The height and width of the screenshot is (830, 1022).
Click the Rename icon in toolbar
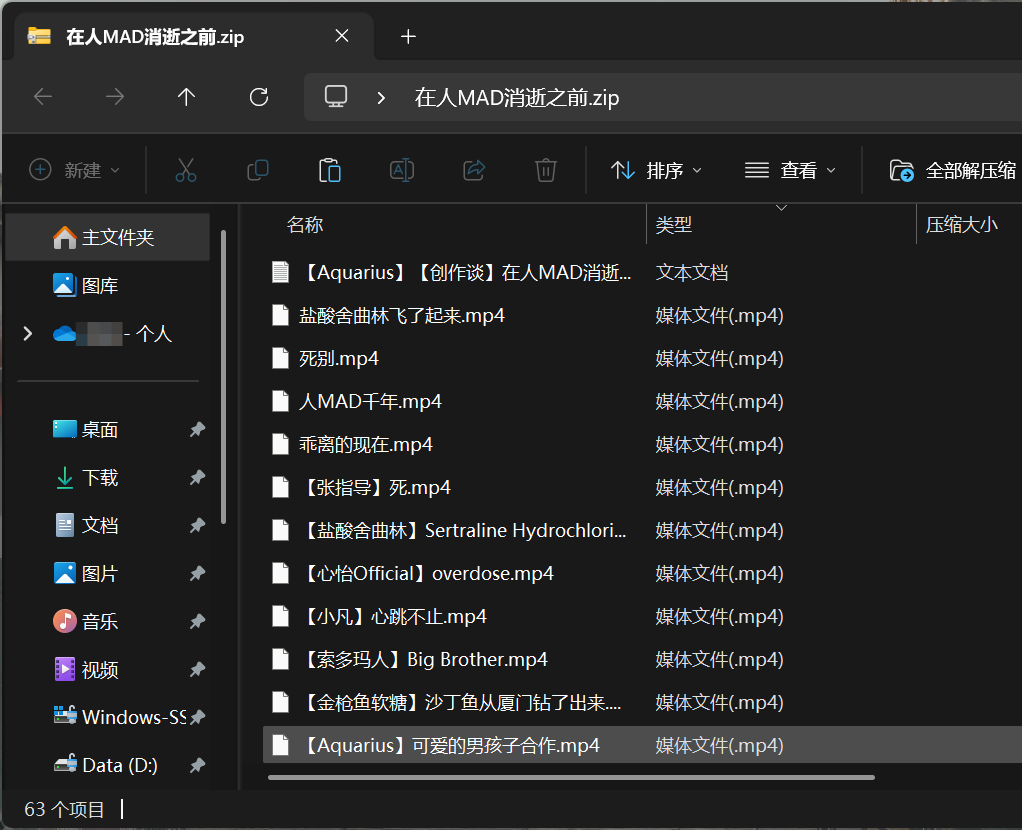[402, 171]
